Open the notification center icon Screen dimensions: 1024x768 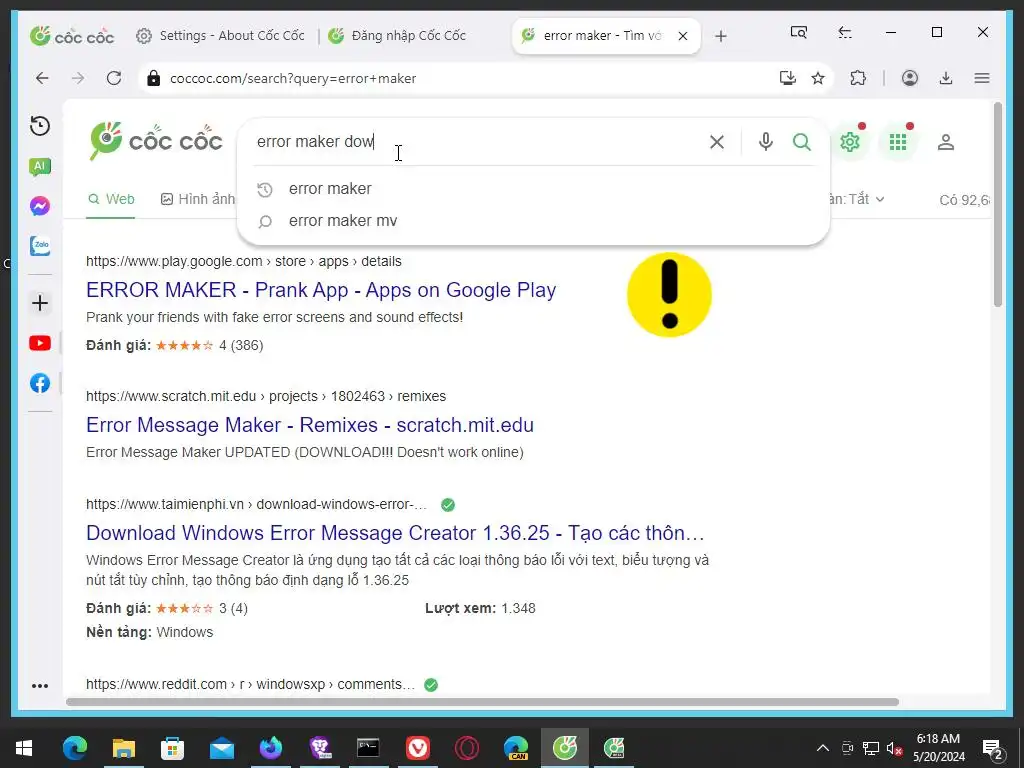[993, 748]
